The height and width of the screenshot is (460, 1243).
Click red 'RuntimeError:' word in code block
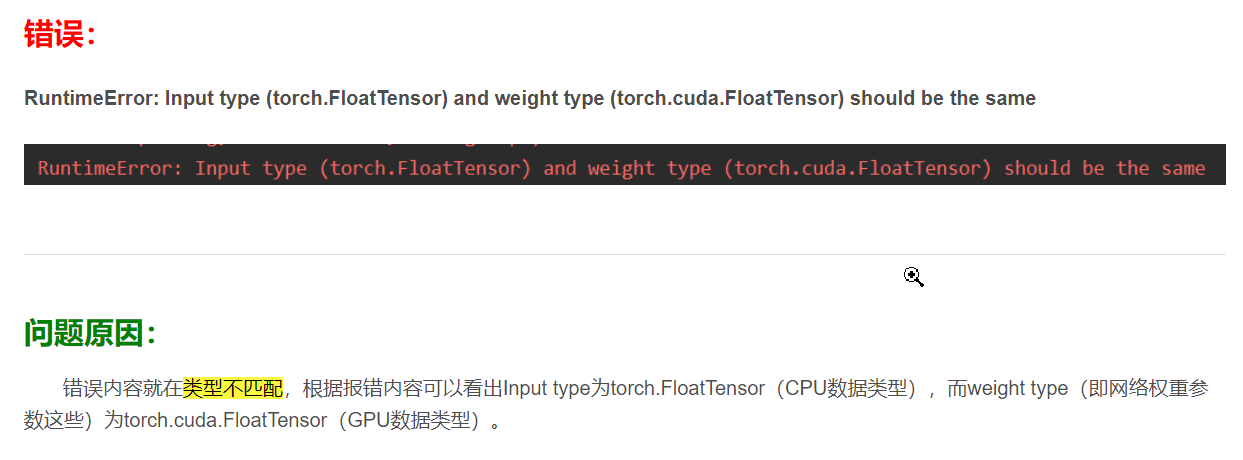pyautogui.click(x=110, y=168)
